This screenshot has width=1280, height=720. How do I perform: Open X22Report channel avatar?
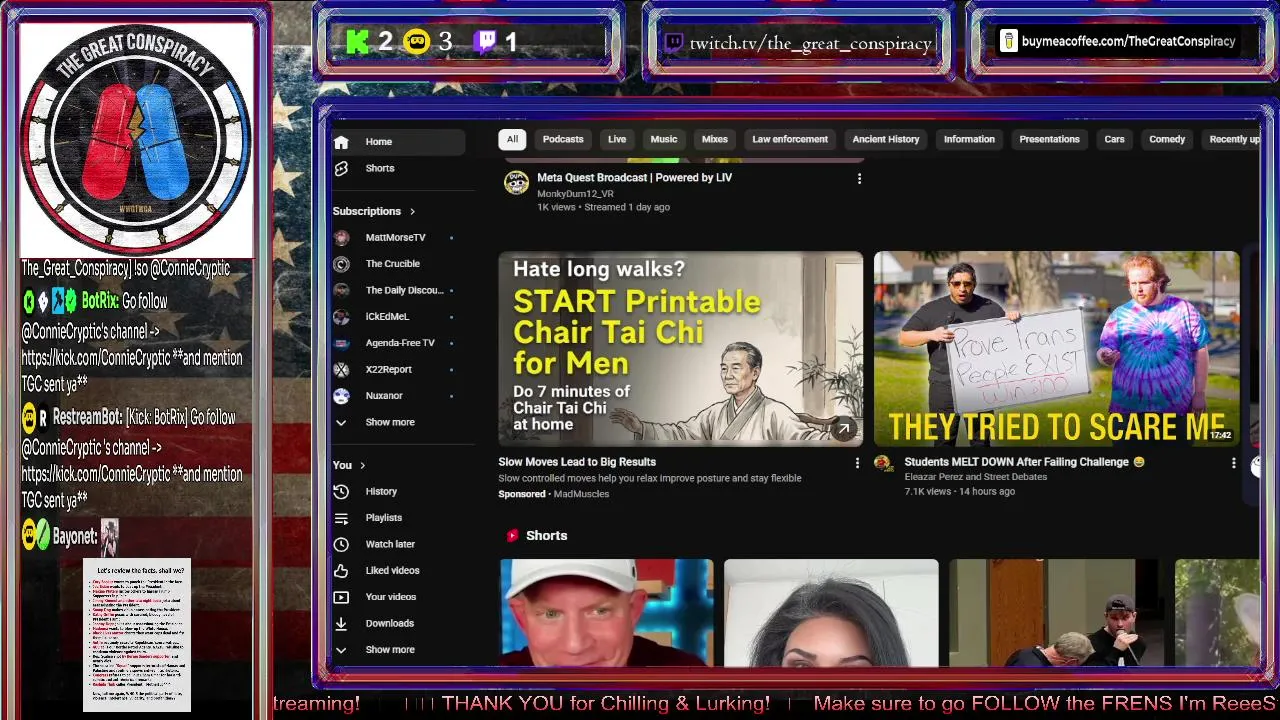pos(341,369)
